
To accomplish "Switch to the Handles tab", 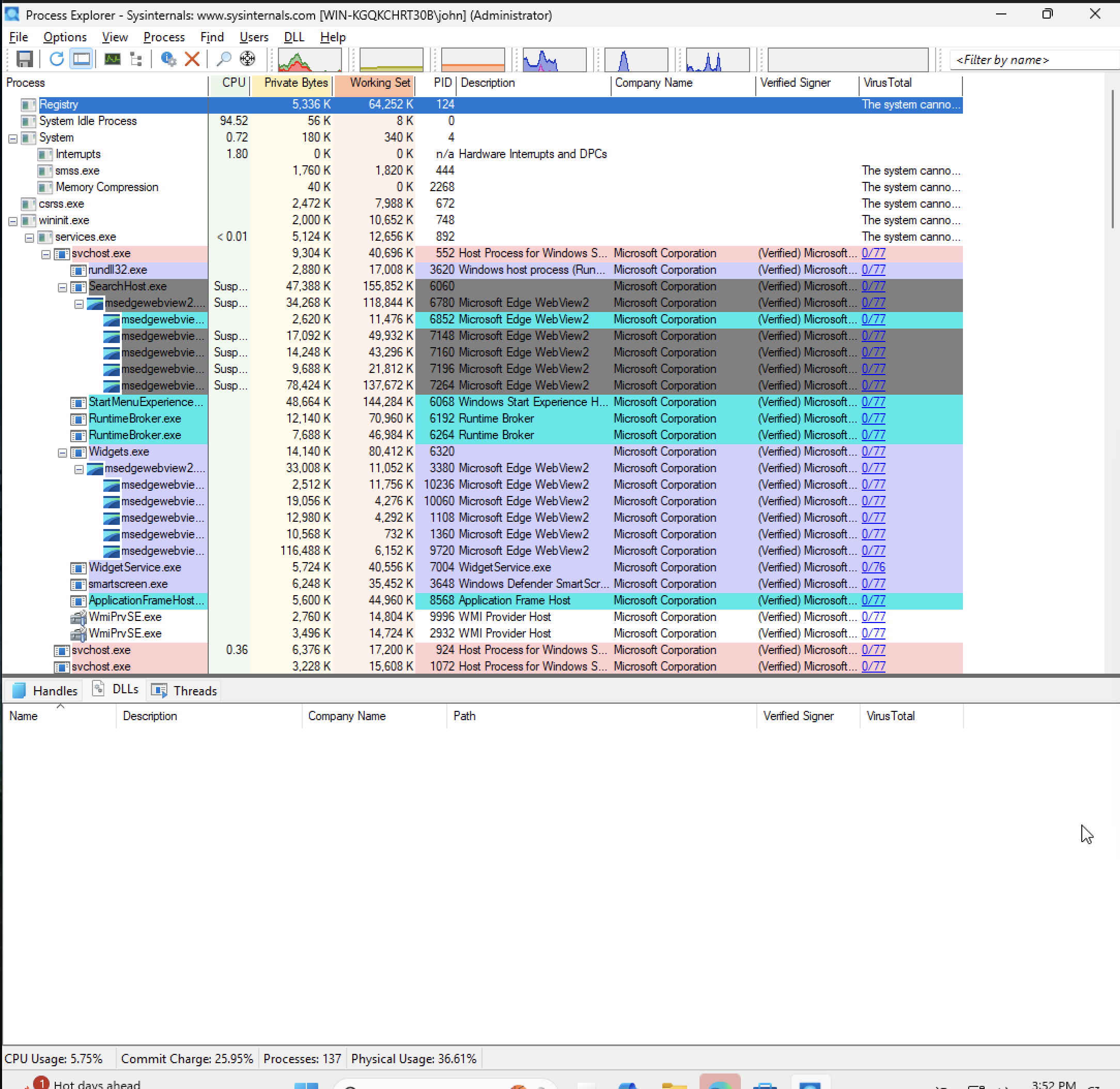I will pos(44,690).
